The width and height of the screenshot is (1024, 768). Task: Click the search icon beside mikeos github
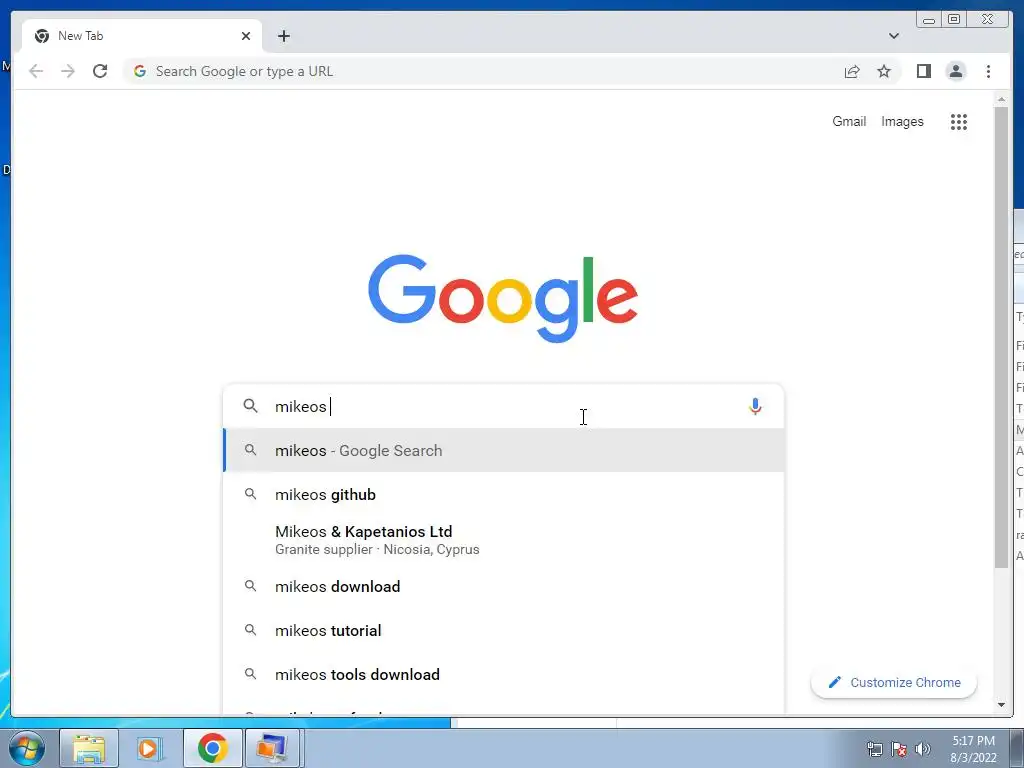250,494
